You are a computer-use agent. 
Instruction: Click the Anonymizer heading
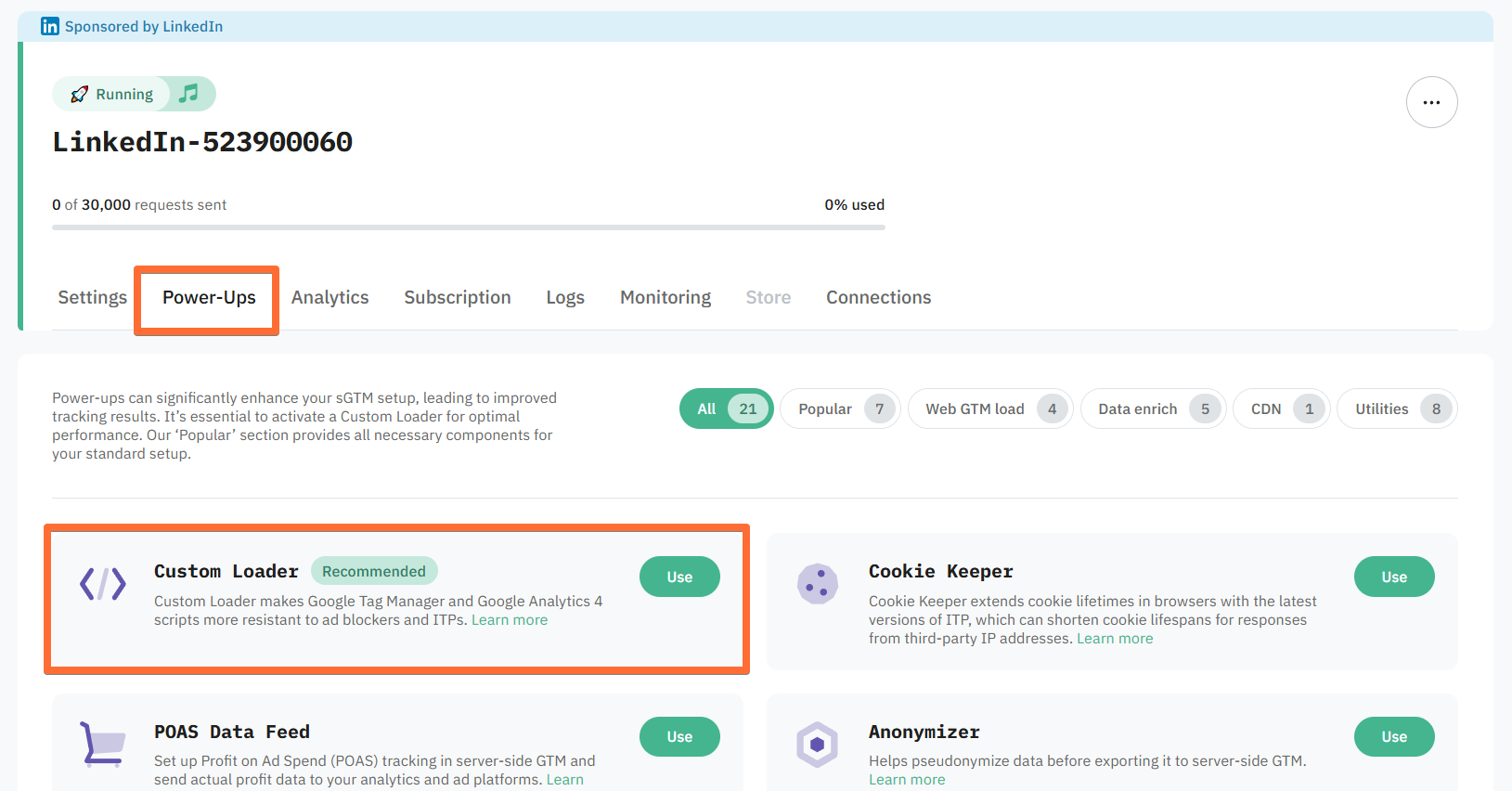(x=924, y=732)
